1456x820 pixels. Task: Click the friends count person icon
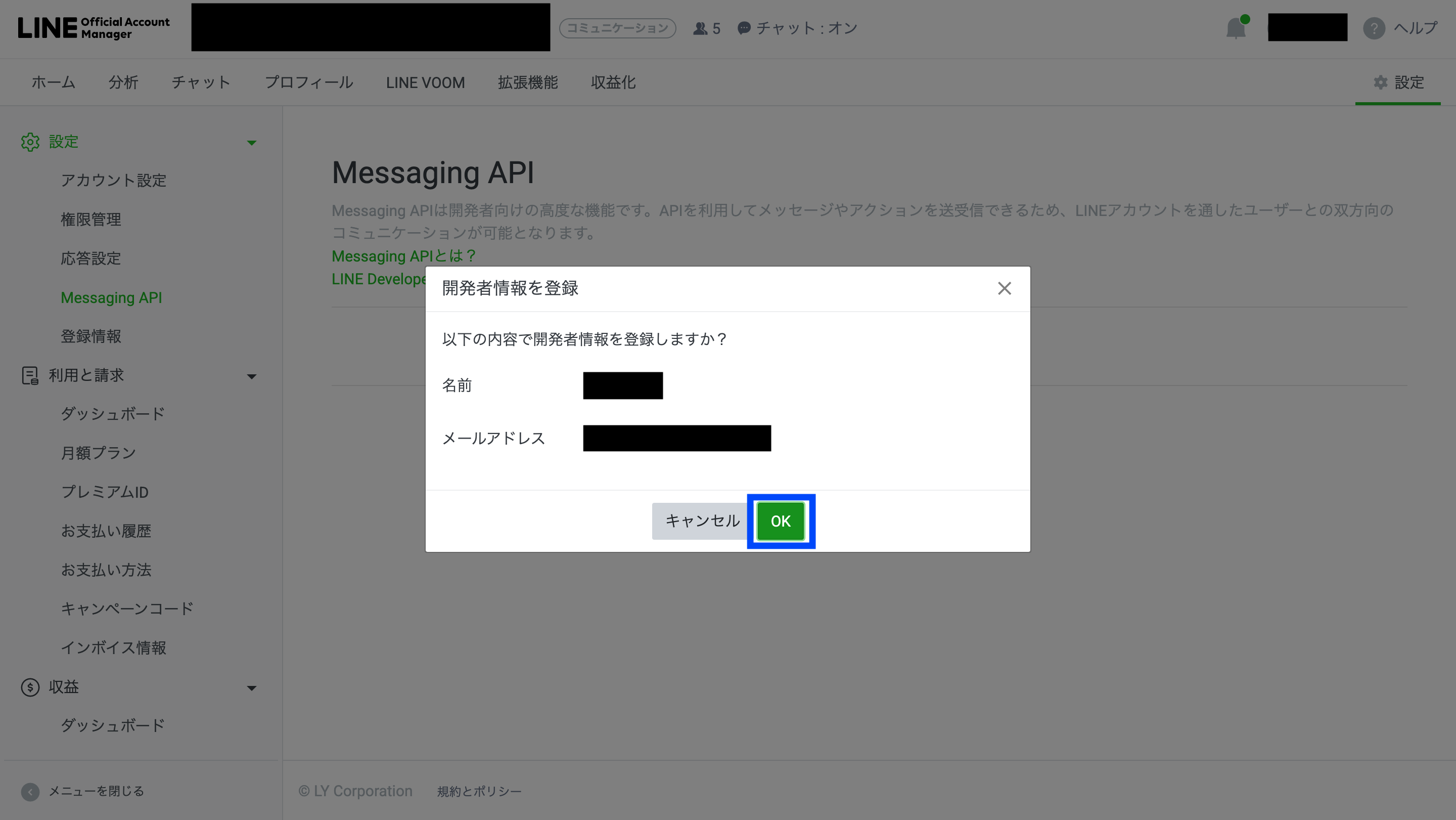click(x=700, y=28)
